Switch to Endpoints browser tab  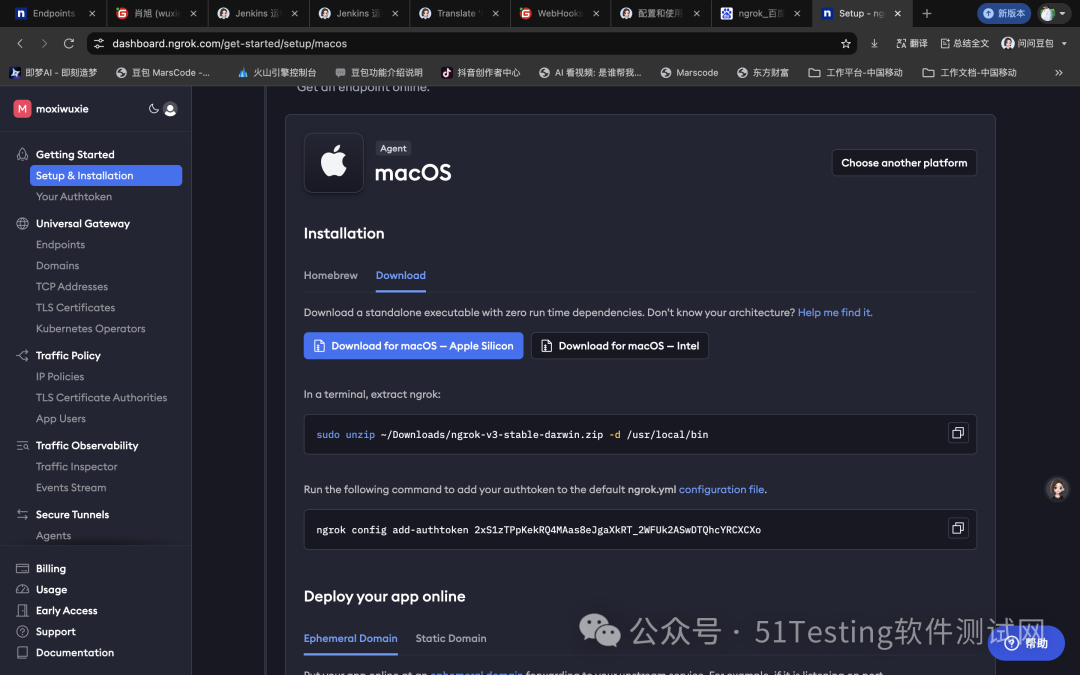[x=54, y=13]
